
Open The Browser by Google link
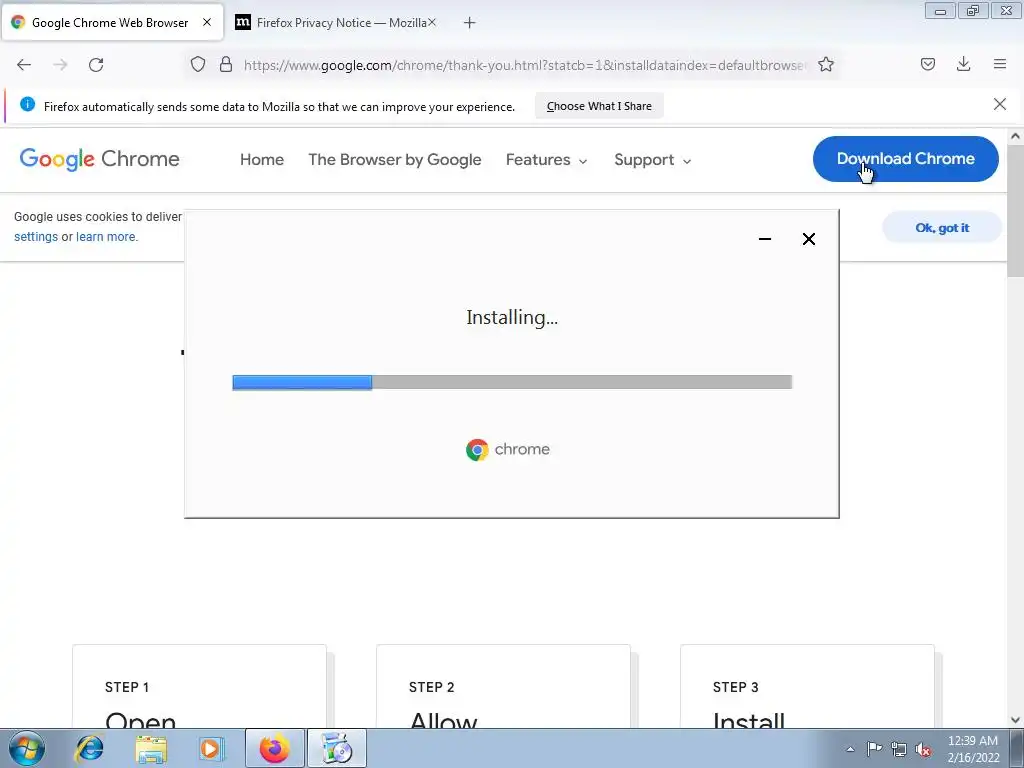pyautogui.click(x=394, y=159)
